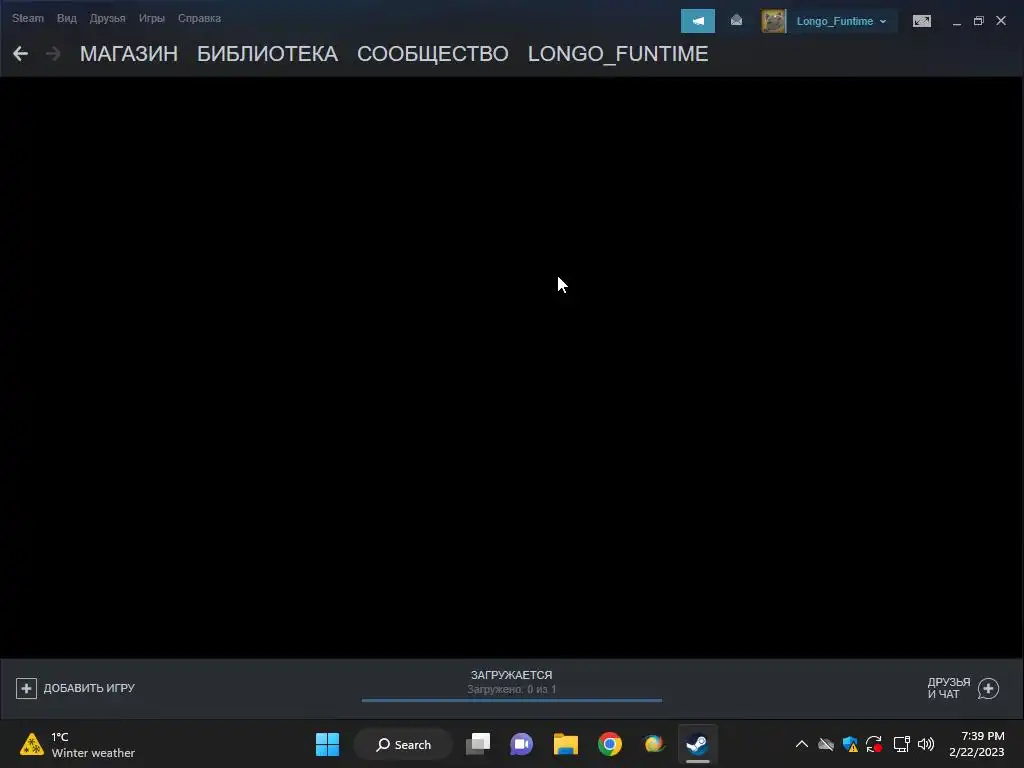Screen dimensions: 1024x768
Task: Open the Windows Start menu
Action: tap(327, 744)
